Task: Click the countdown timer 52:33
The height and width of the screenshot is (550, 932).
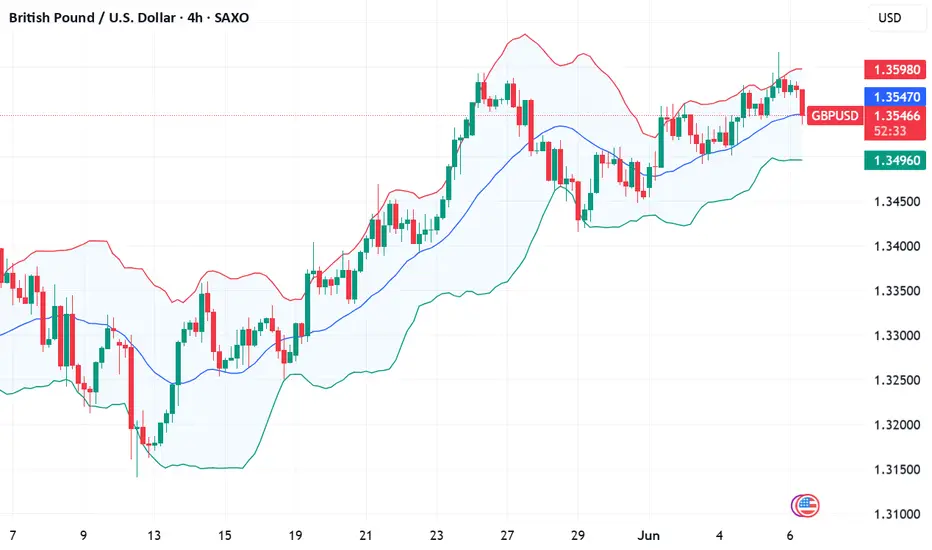Action: point(890,131)
